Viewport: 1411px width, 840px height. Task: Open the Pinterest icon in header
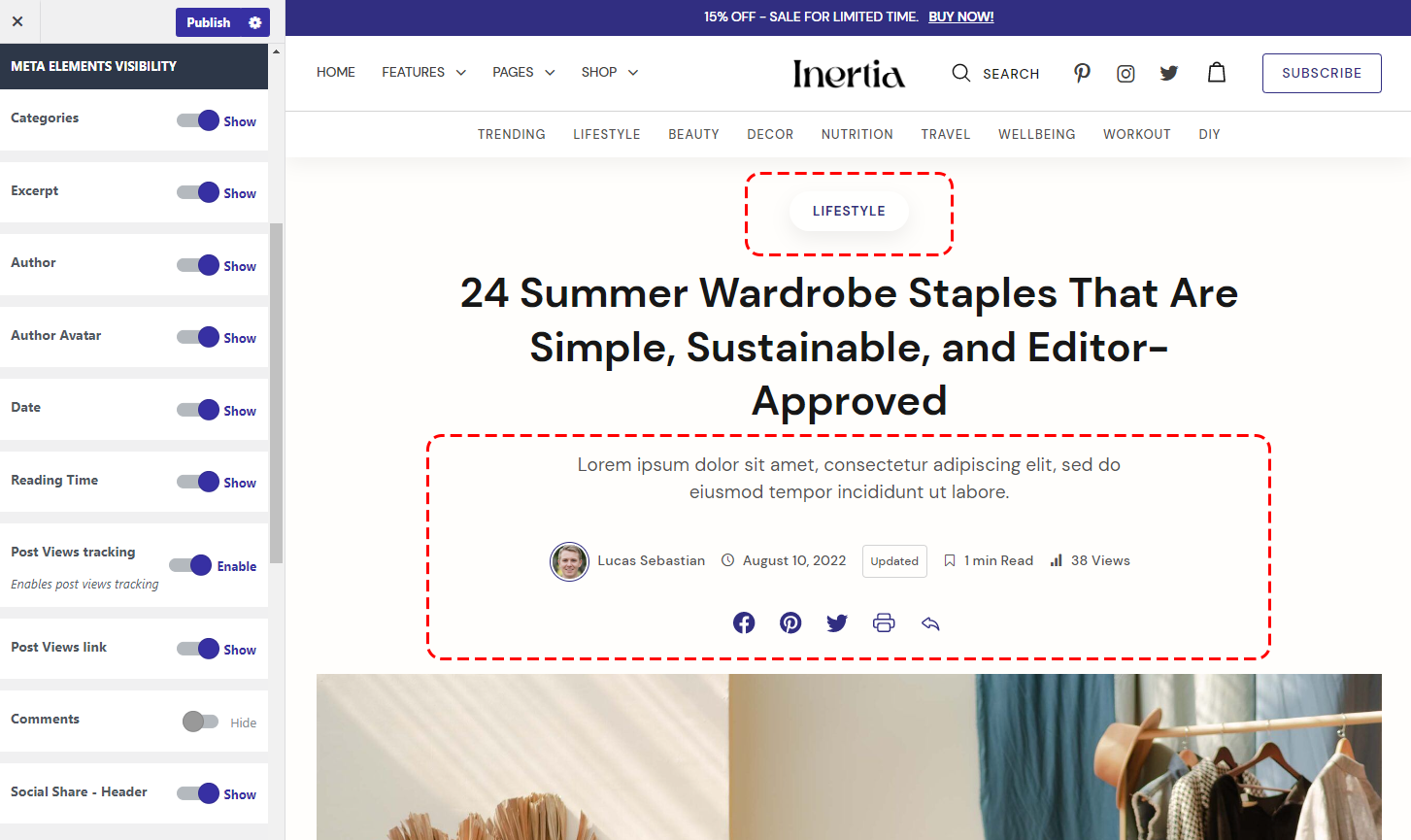[x=1082, y=73]
